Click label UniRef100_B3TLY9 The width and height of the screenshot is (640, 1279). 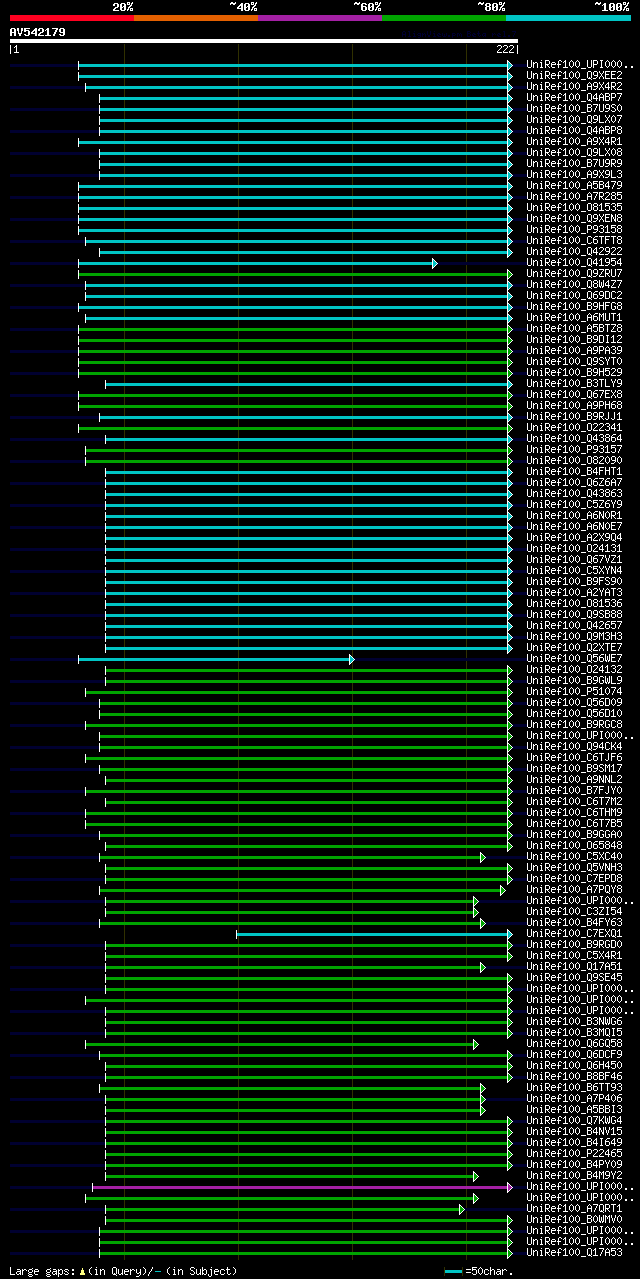tap(574, 384)
